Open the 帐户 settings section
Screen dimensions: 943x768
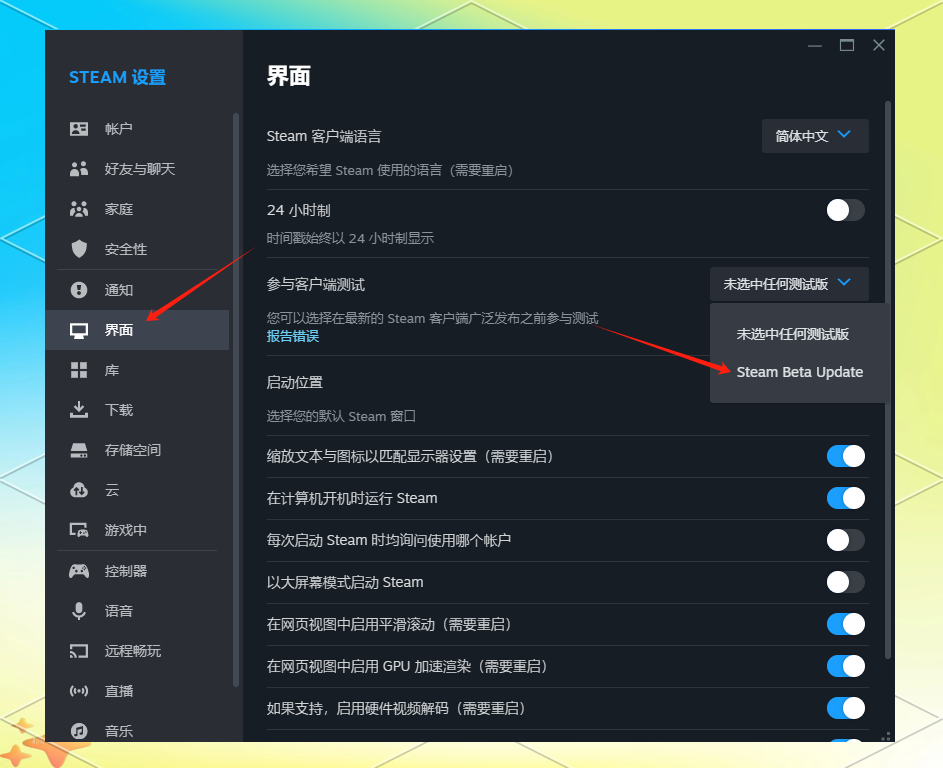tap(137, 129)
